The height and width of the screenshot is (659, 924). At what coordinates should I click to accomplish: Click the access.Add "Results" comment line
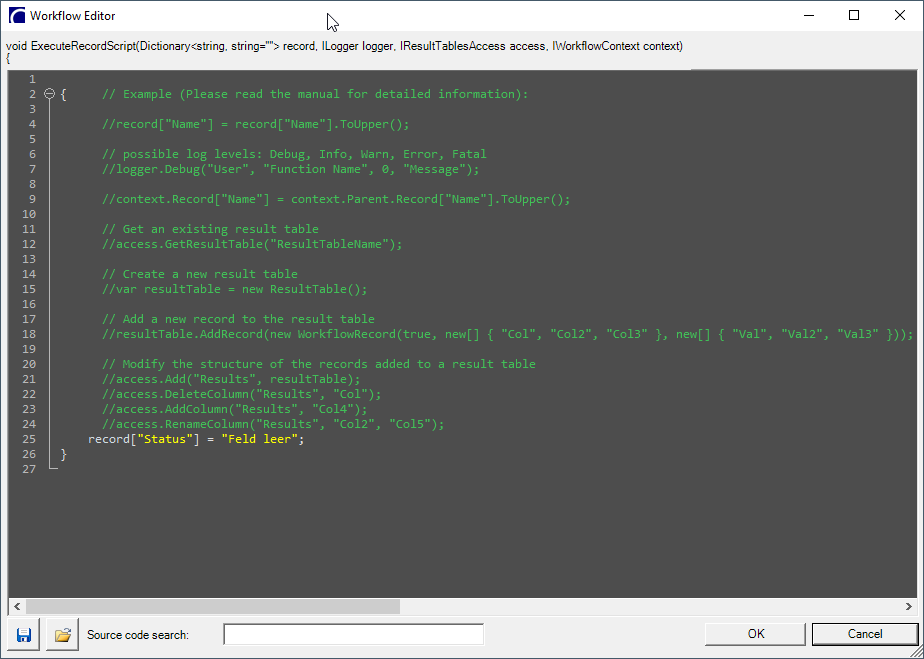(231, 379)
